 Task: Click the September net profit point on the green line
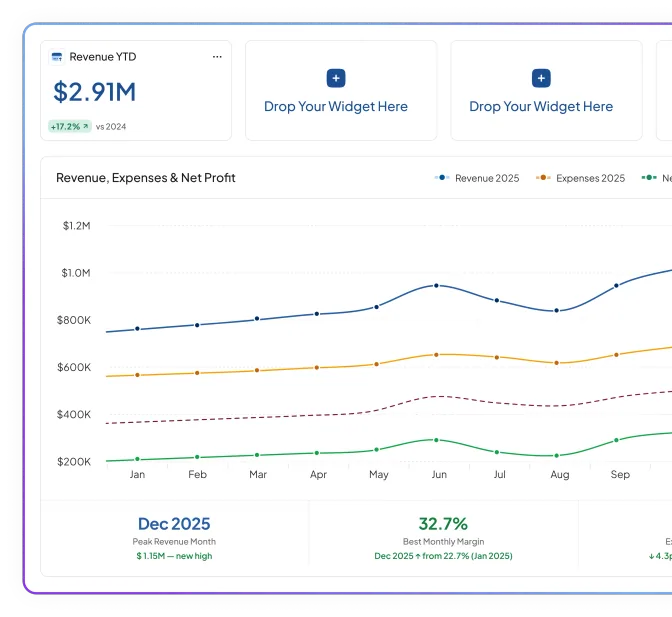[x=616, y=440]
